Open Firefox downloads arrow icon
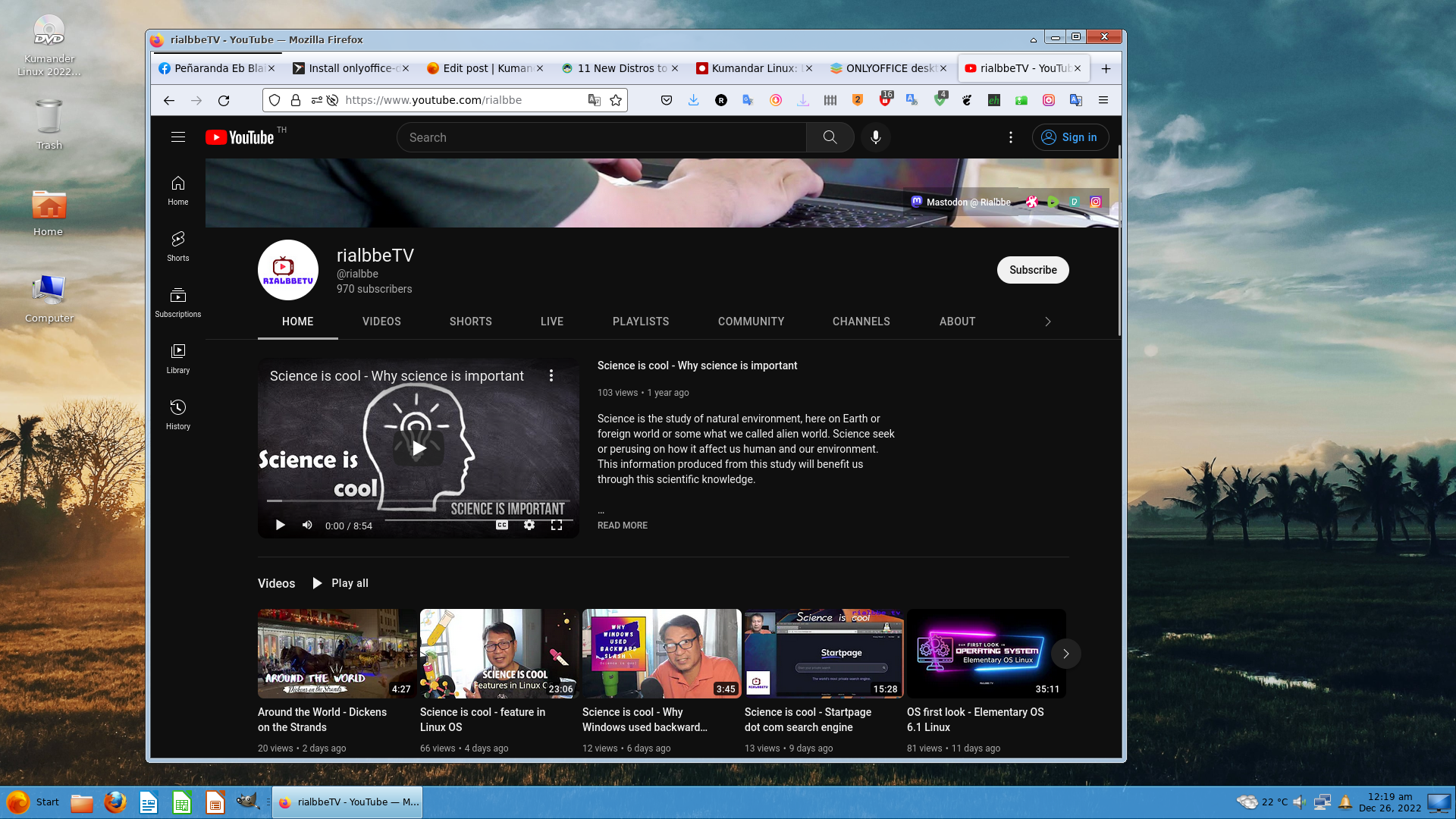Viewport: 1456px width, 819px height. pos(693,100)
